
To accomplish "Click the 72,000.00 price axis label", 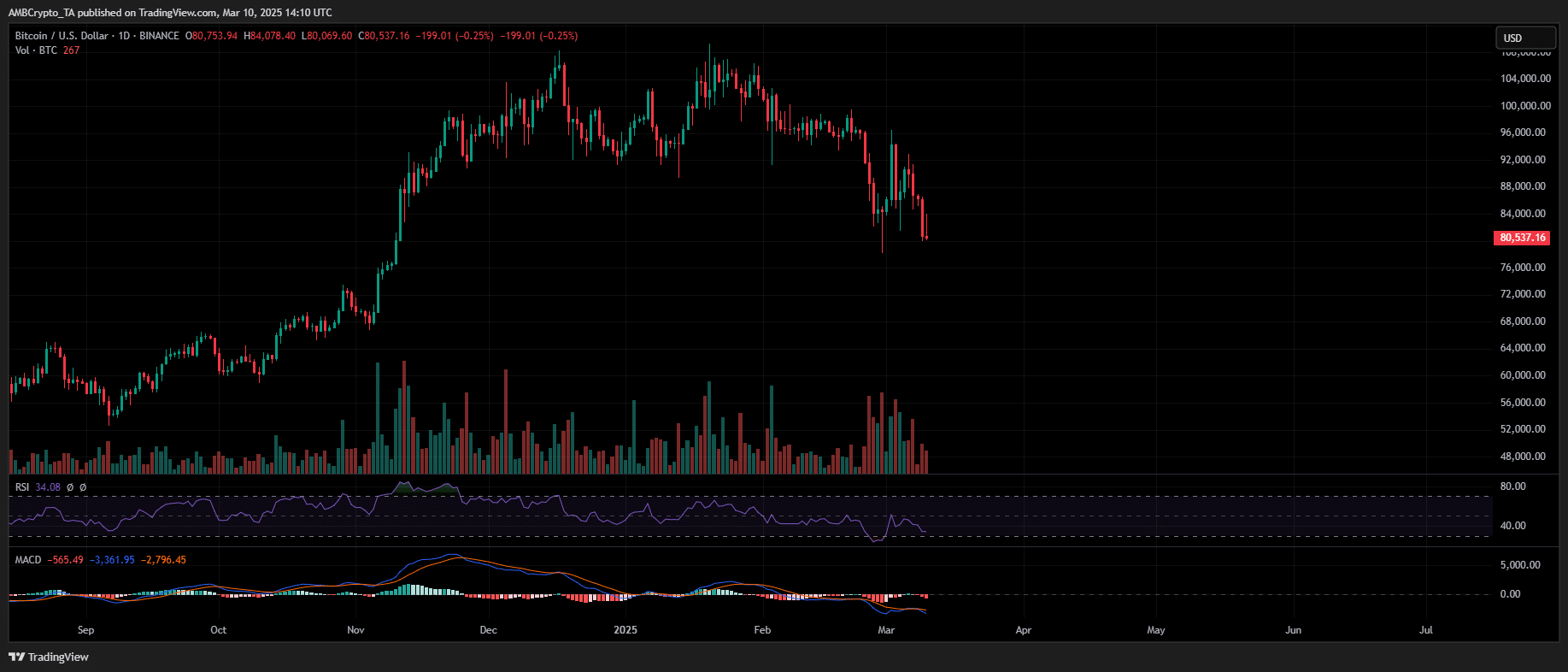I will click(x=1523, y=294).
